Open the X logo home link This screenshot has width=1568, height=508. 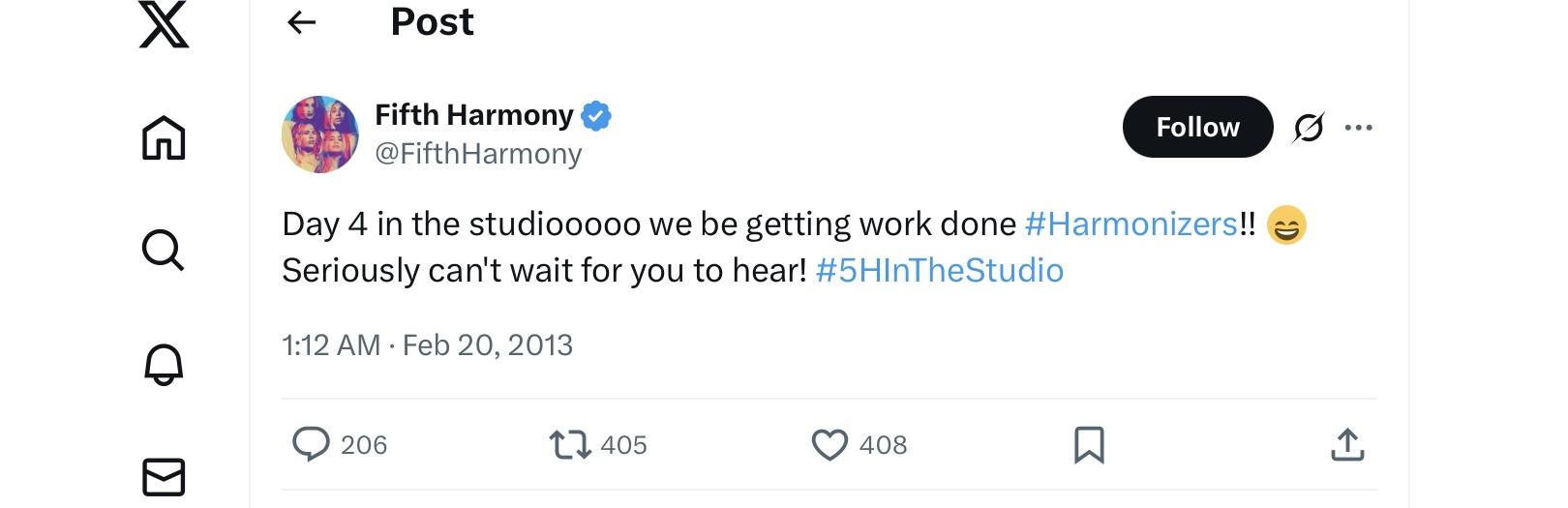pos(164,23)
